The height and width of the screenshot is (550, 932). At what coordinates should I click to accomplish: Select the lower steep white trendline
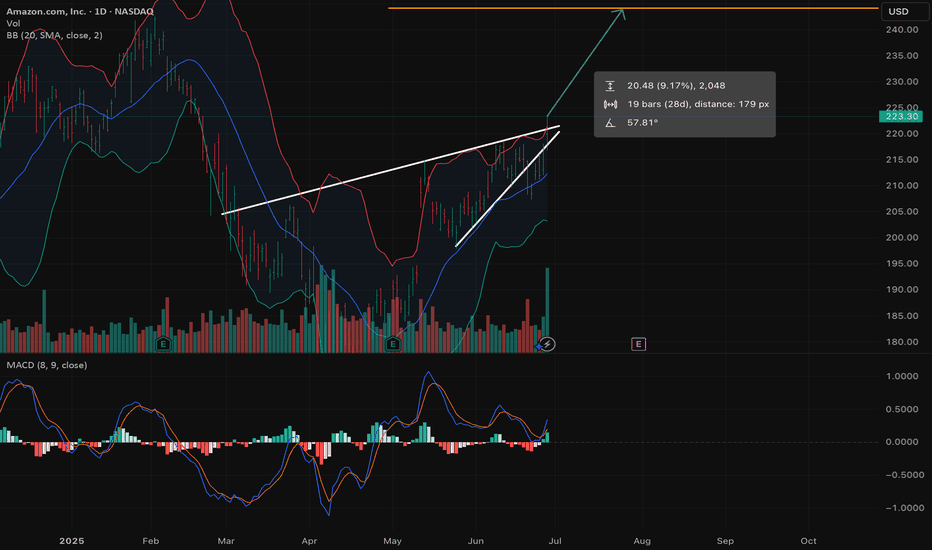508,188
